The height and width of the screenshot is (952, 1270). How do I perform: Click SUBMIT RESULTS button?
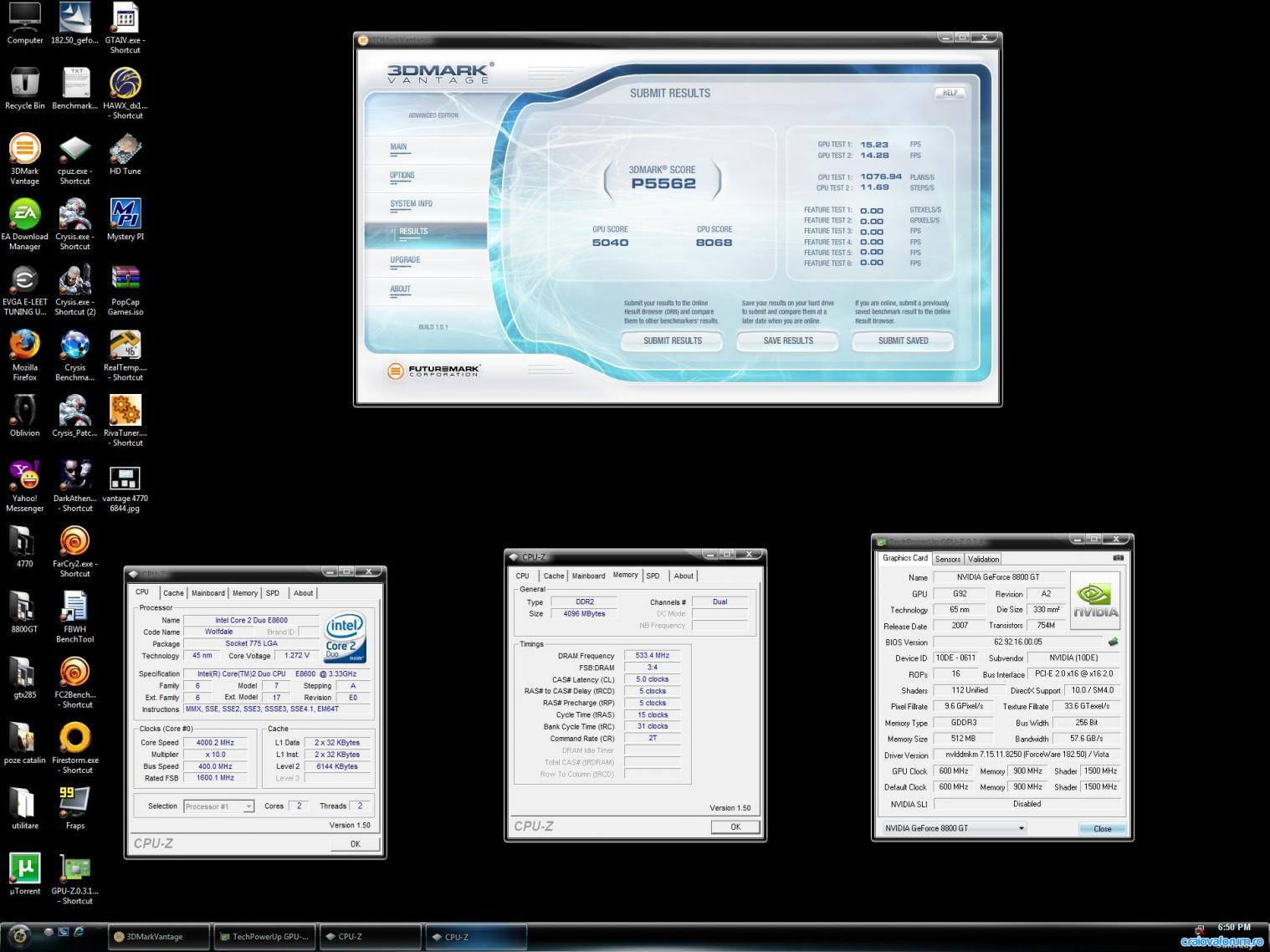(x=673, y=340)
